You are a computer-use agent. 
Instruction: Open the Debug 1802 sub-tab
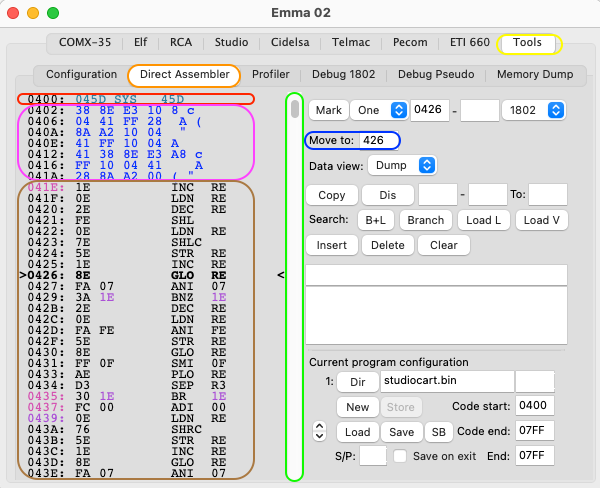click(344, 74)
